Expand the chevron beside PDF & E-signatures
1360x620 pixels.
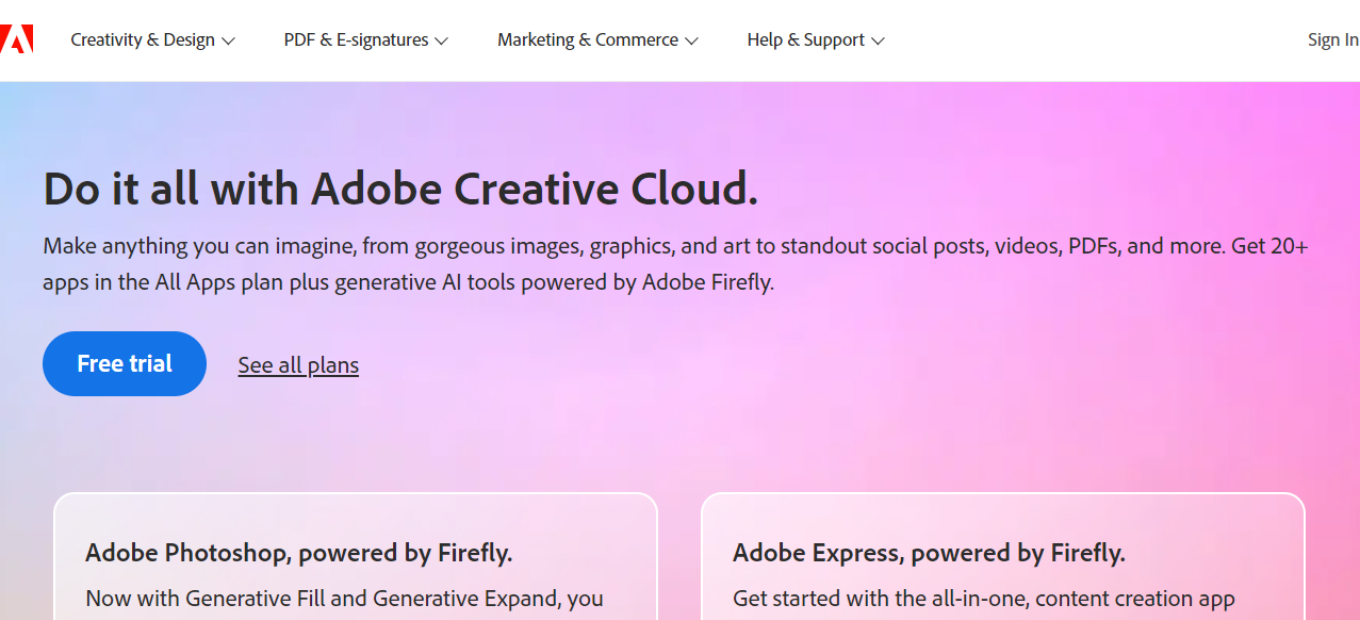(x=441, y=41)
